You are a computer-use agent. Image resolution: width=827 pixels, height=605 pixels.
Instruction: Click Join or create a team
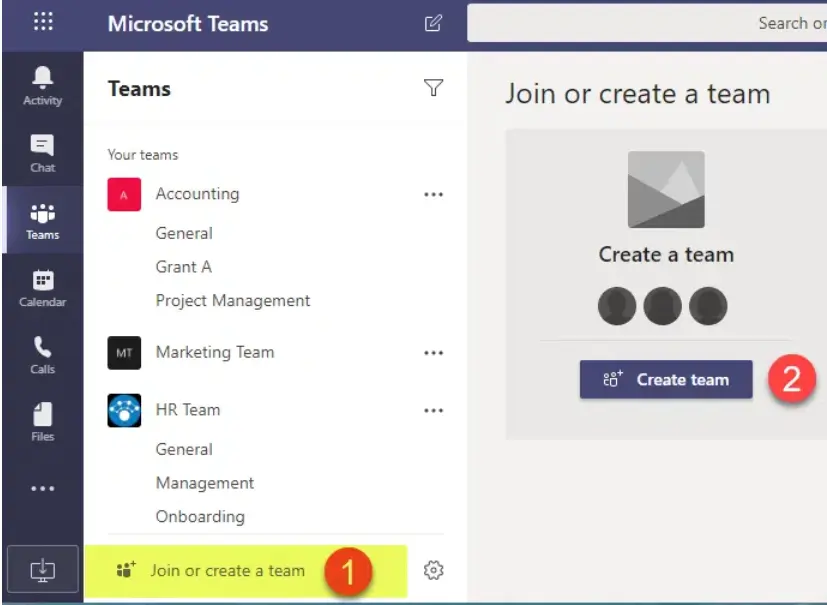click(x=246, y=571)
